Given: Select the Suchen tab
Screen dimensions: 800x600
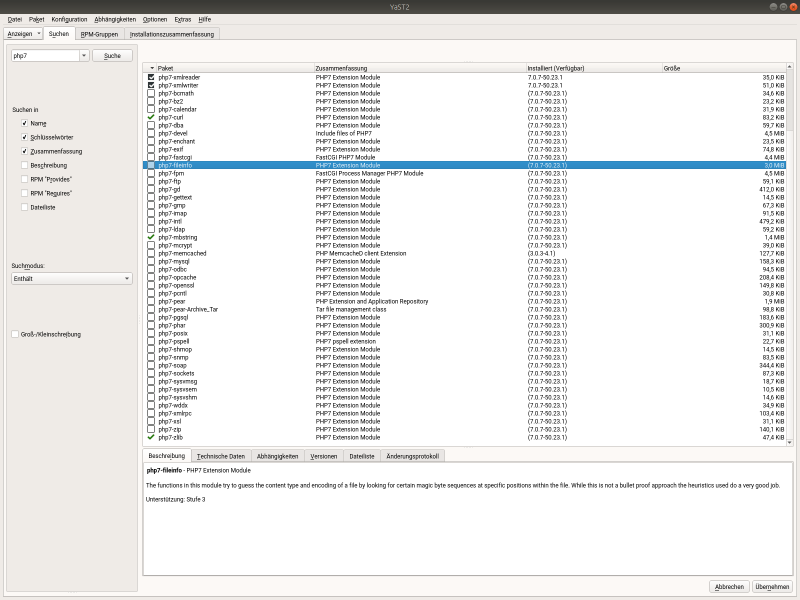Looking at the screenshot, I should 59,34.
